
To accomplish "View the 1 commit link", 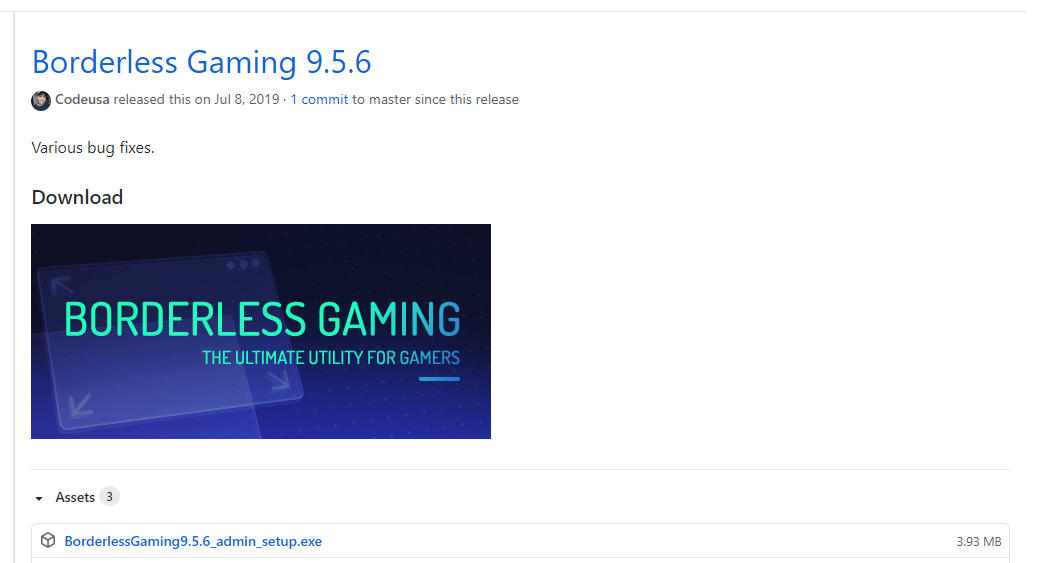I will click(319, 99).
